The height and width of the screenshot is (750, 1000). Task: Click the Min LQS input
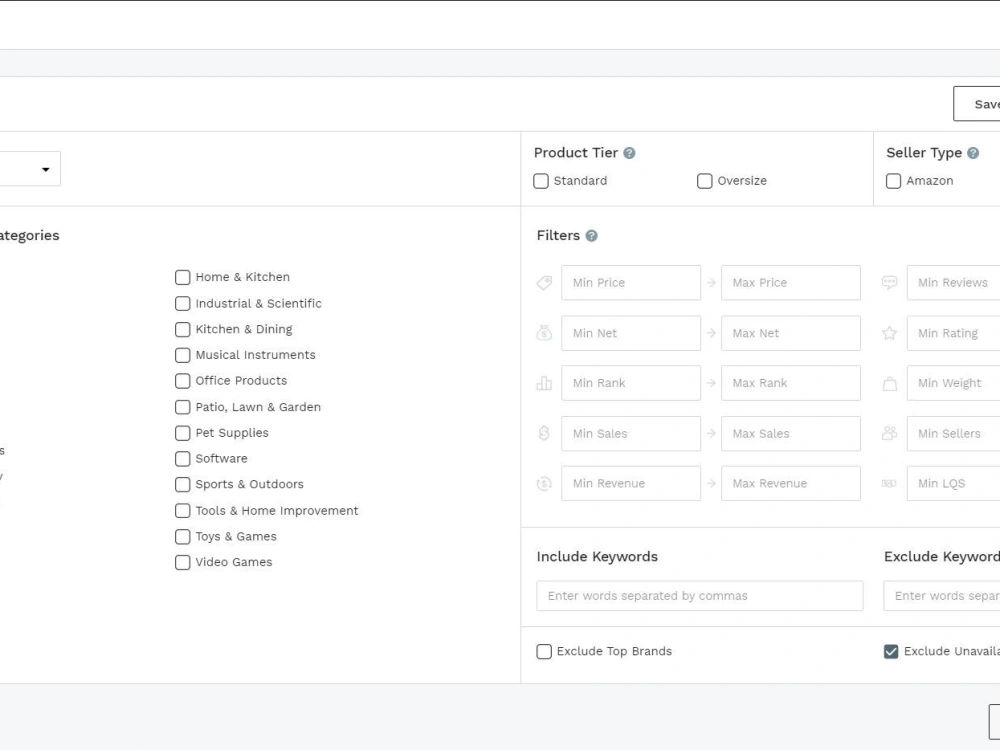[x=953, y=483]
